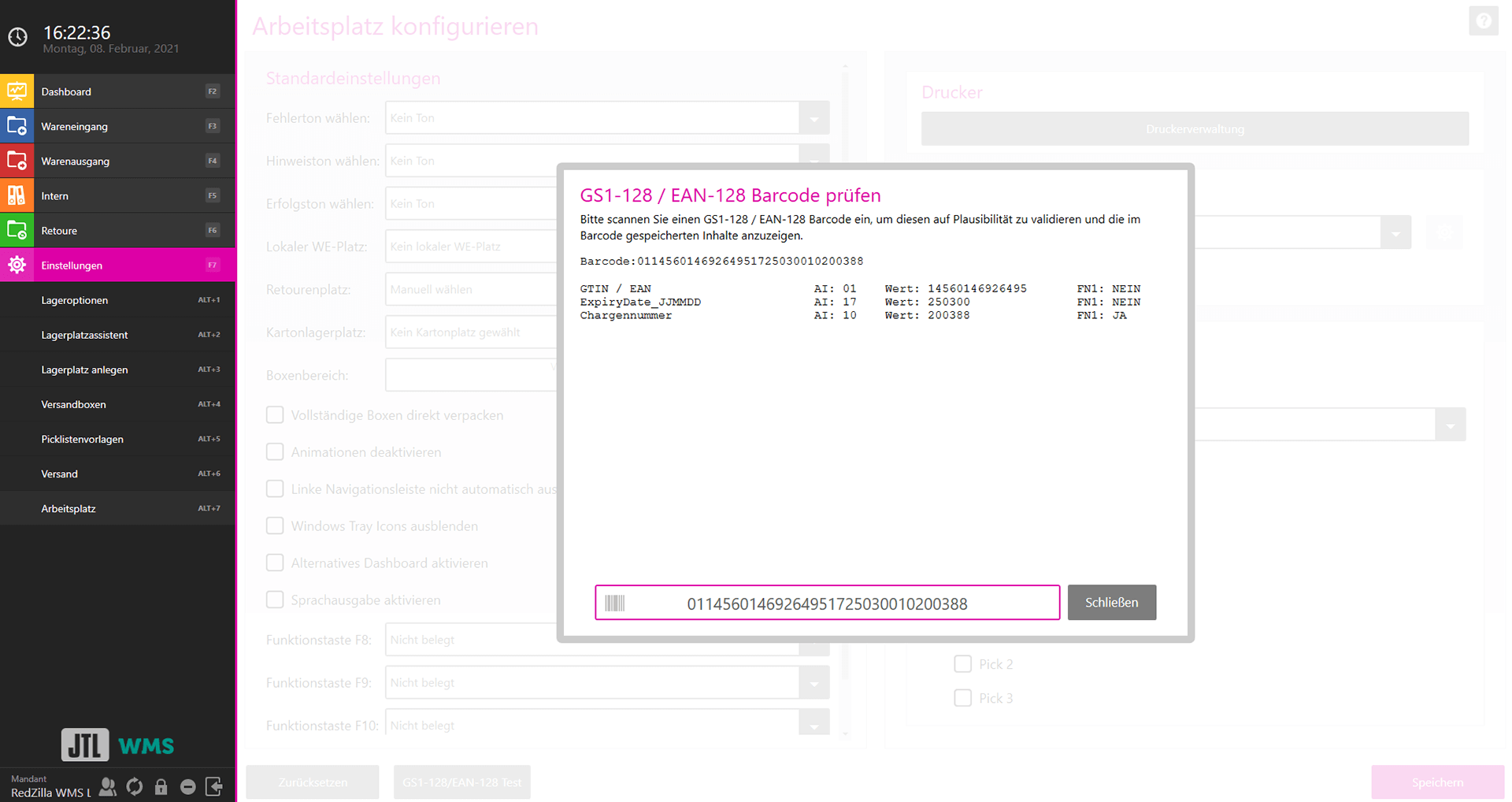
Task: Click the Retoure folder icon
Action: [x=17, y=230]
